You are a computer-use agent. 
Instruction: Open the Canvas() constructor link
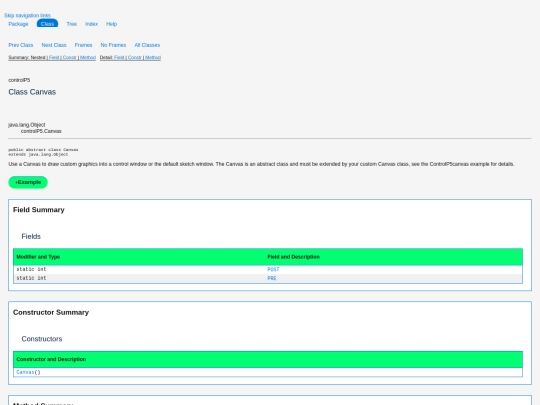[28, 372]
